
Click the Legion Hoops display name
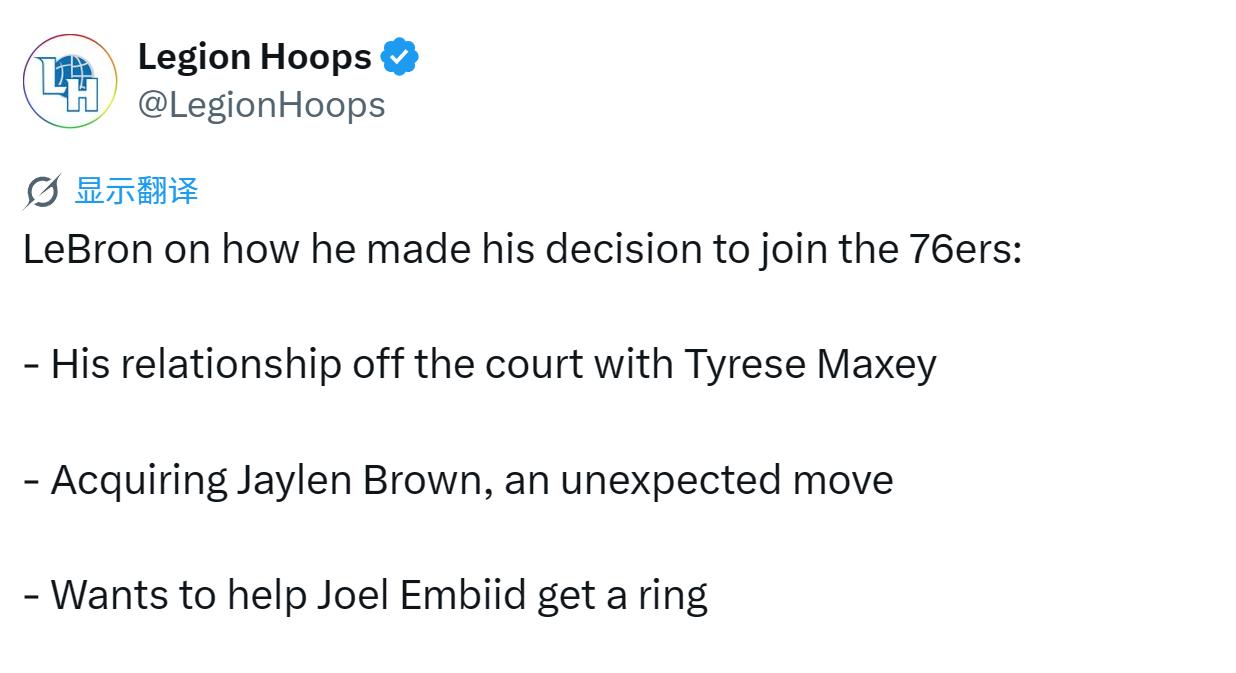255,57
